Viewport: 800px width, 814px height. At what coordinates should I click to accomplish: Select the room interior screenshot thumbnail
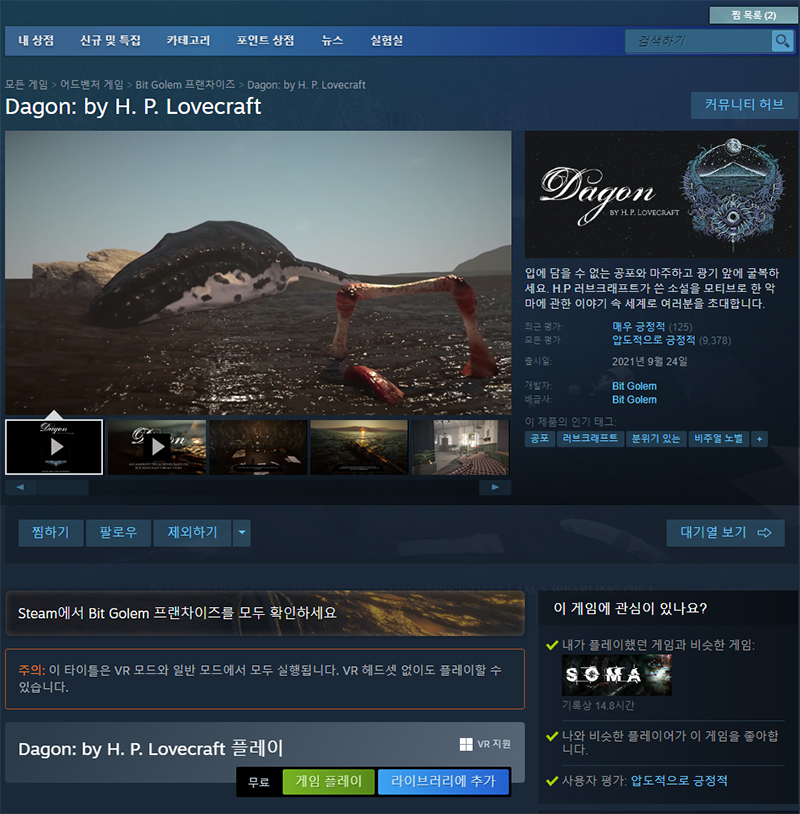(460, 447)
